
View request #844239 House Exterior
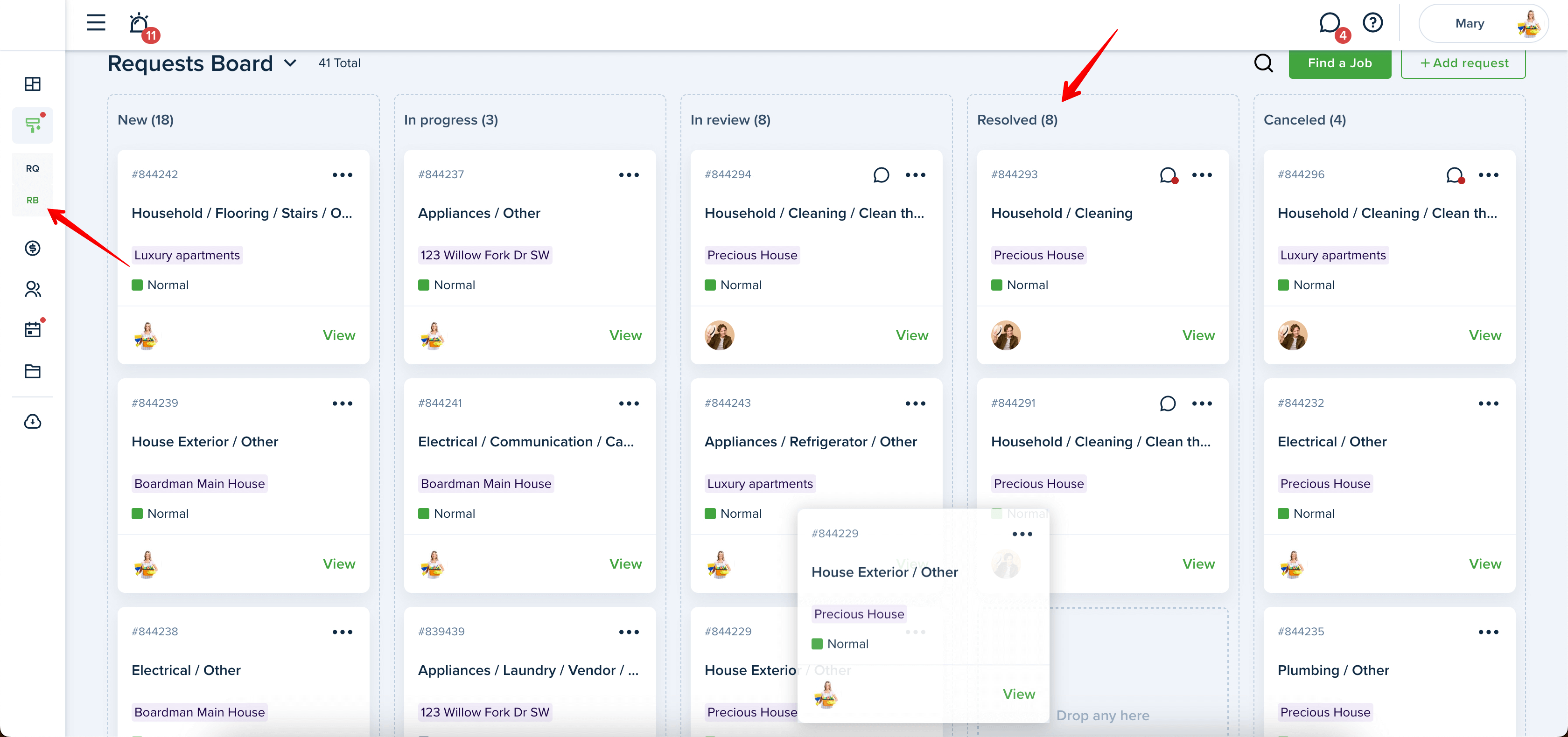tap(339, 564)
